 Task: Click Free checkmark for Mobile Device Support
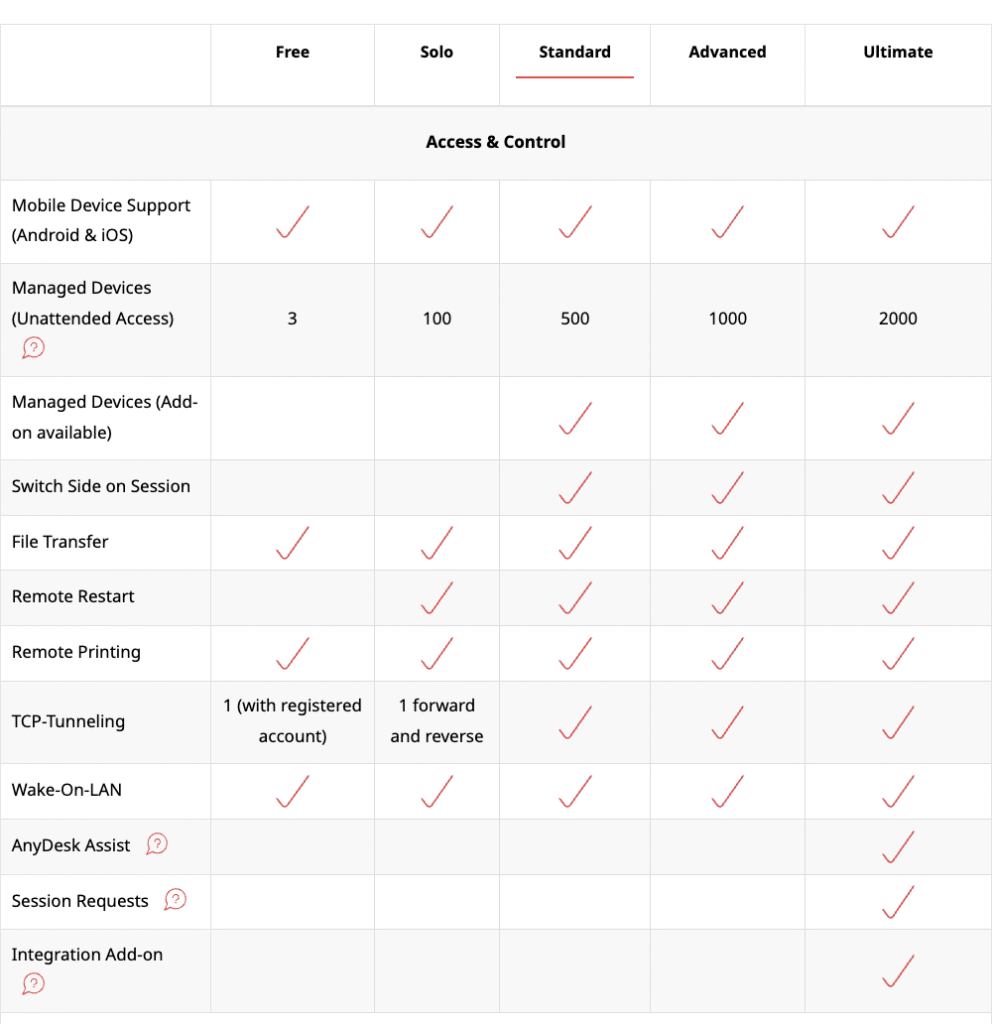[x=292, y=222]
